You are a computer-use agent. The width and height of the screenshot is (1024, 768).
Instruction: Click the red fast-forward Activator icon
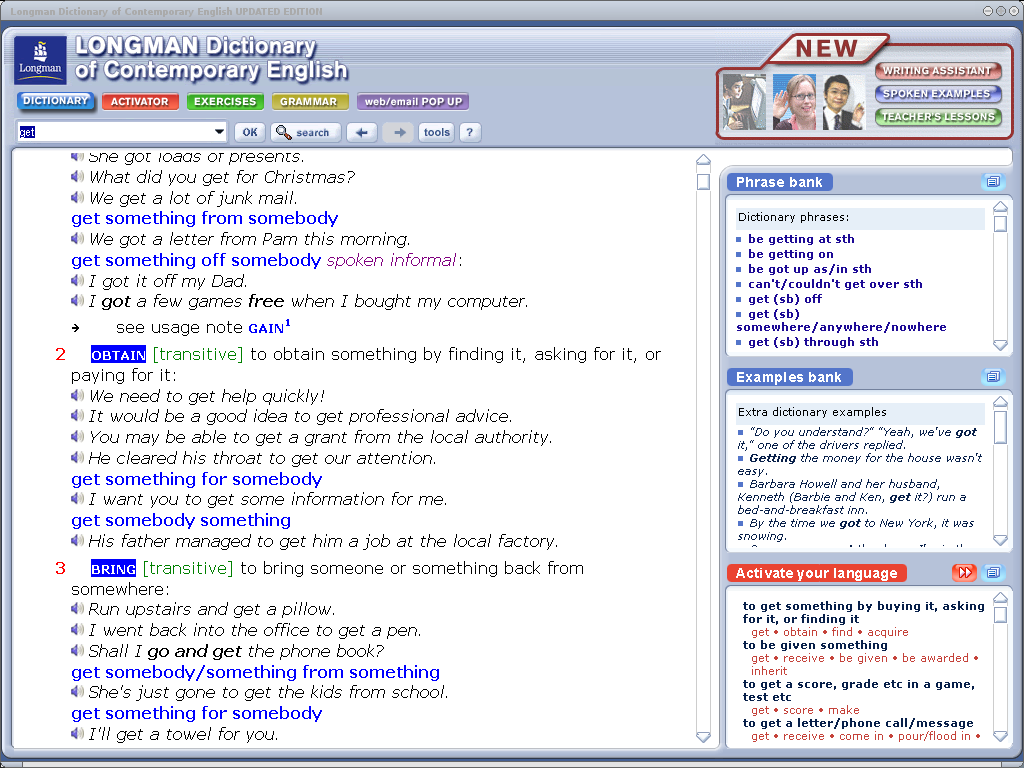(x=964, y=573)
